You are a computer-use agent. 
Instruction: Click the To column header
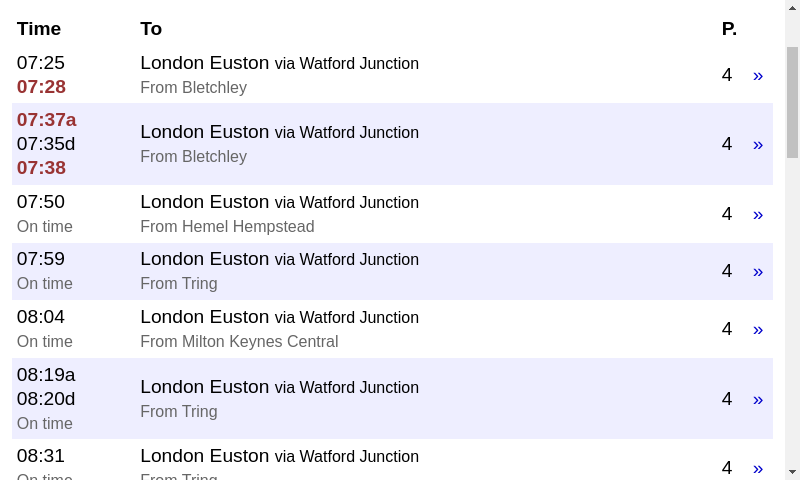(x=151, y=29)
